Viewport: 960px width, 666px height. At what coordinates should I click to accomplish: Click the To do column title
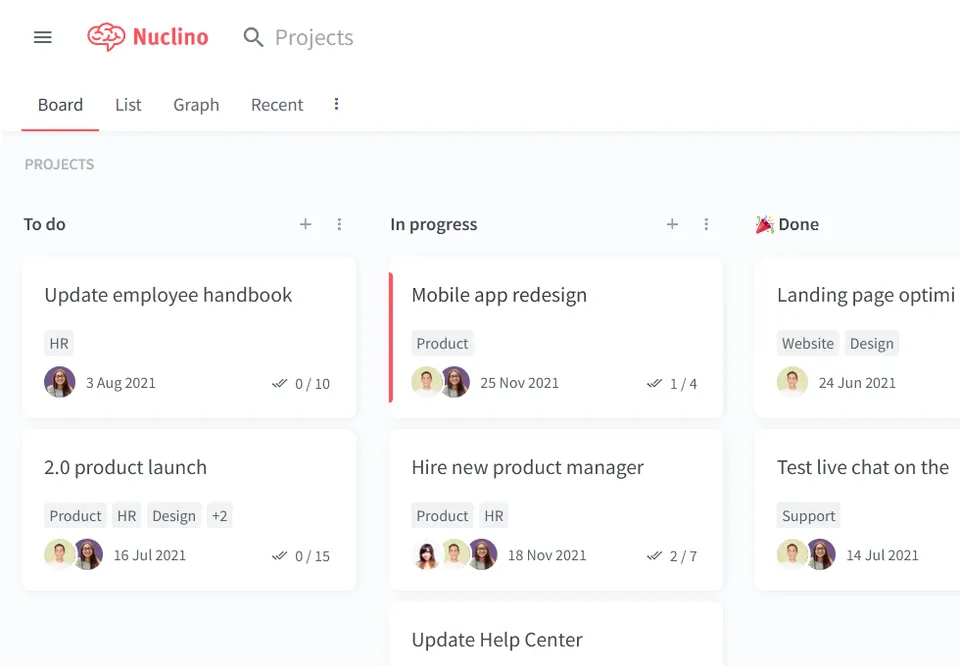click(x=45, y=224)
